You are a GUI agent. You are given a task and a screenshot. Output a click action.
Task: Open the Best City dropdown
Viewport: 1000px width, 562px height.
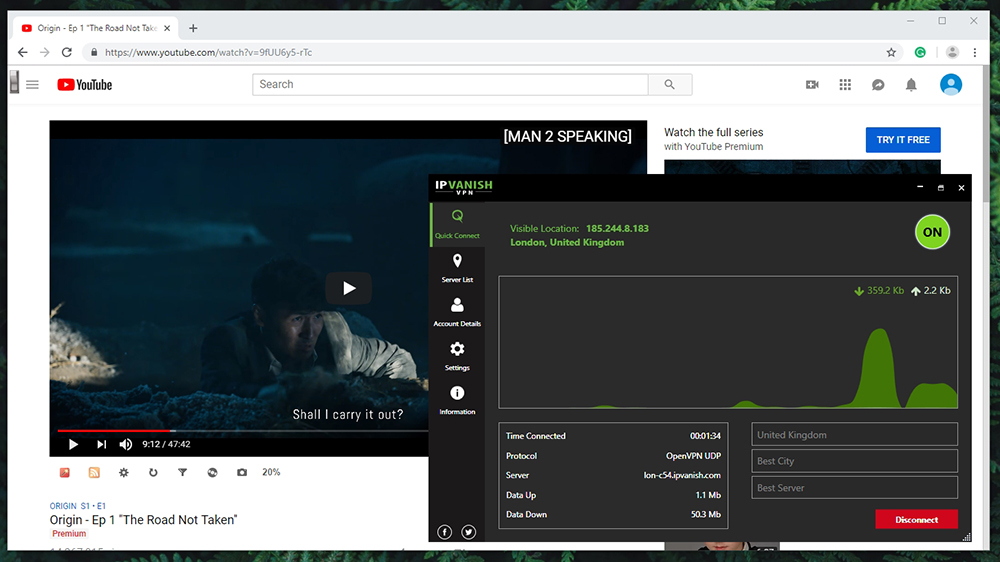coord(854,461)
